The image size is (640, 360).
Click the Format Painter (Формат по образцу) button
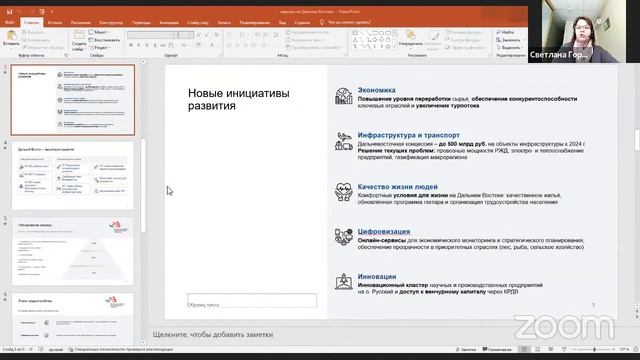[43, 48]
